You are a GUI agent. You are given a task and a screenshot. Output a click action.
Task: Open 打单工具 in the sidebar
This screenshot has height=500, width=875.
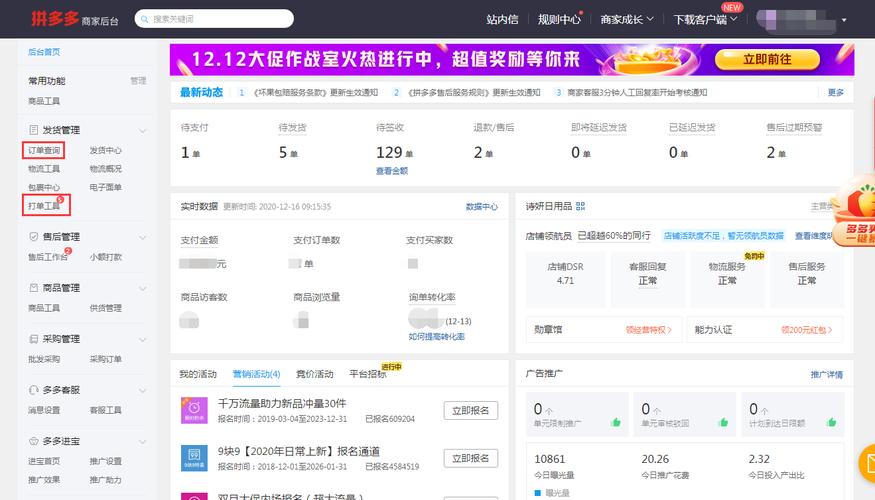[x=46, y=205]
